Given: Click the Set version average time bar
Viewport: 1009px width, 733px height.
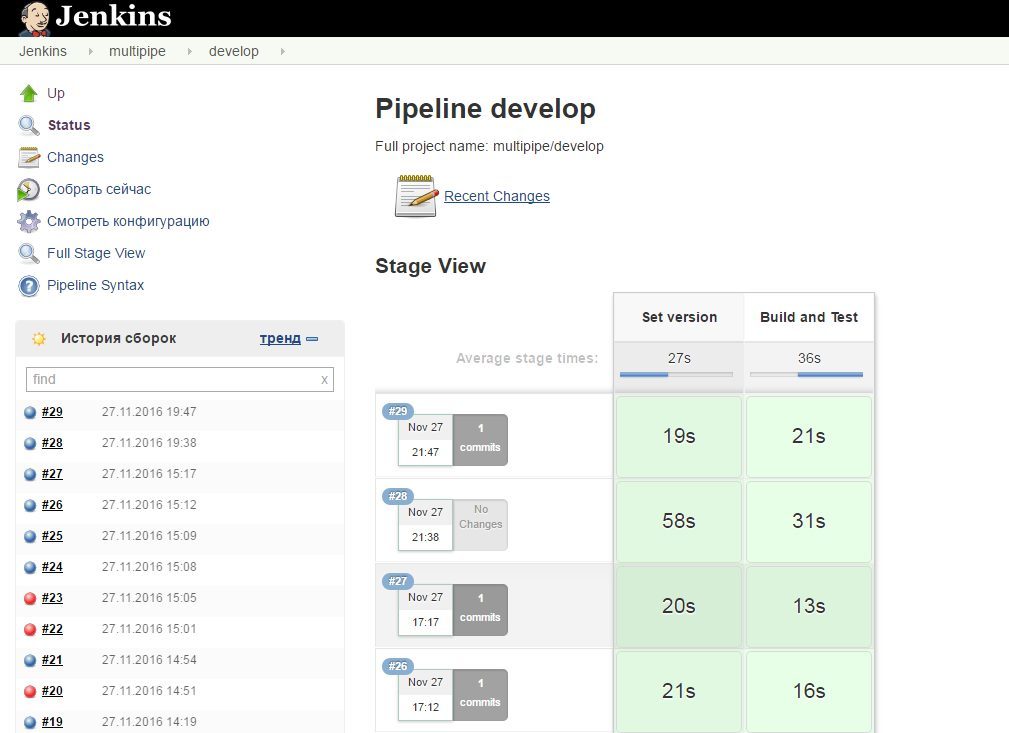Looking at the screenshot, I should coord(677,374).
